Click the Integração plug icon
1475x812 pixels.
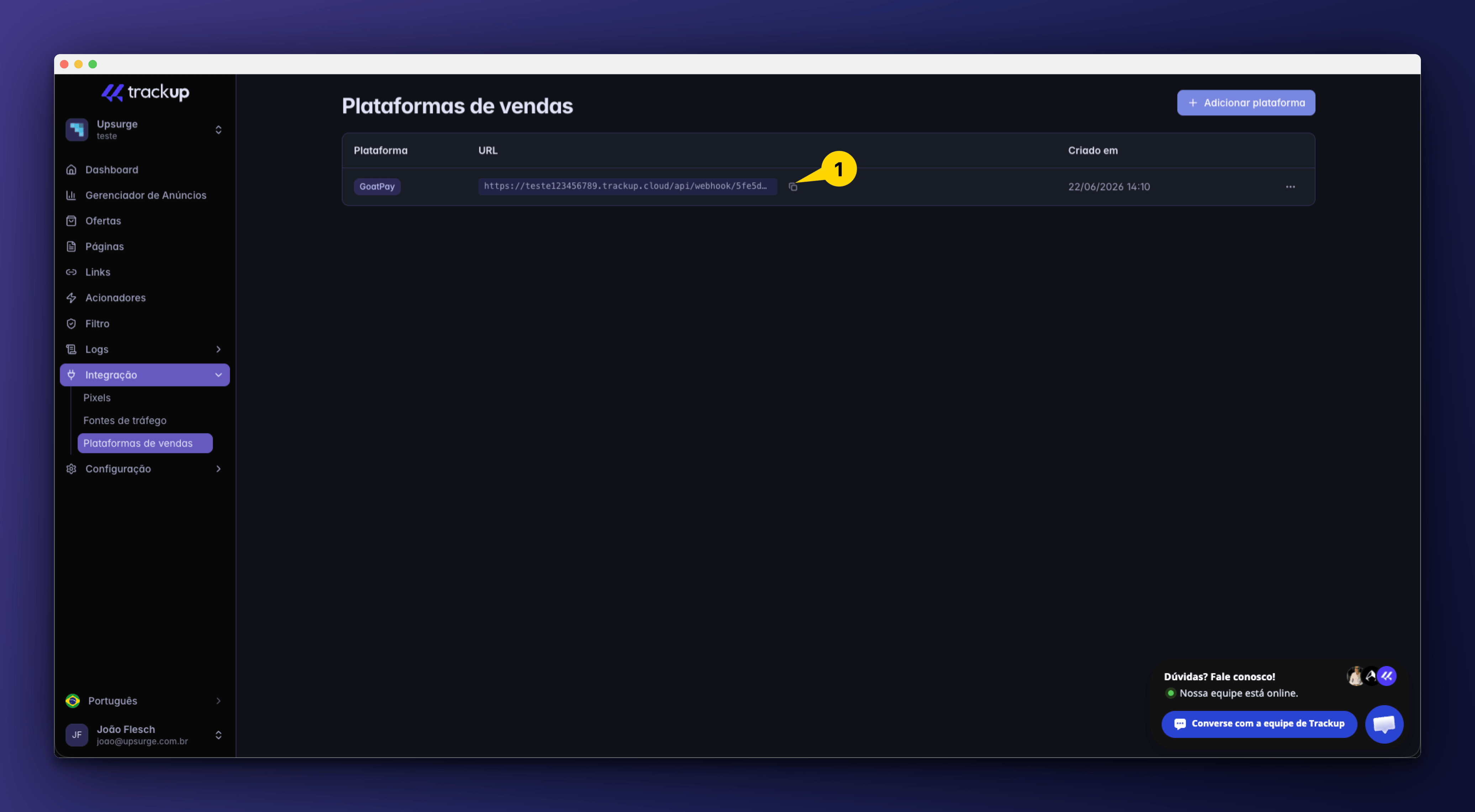71,374
